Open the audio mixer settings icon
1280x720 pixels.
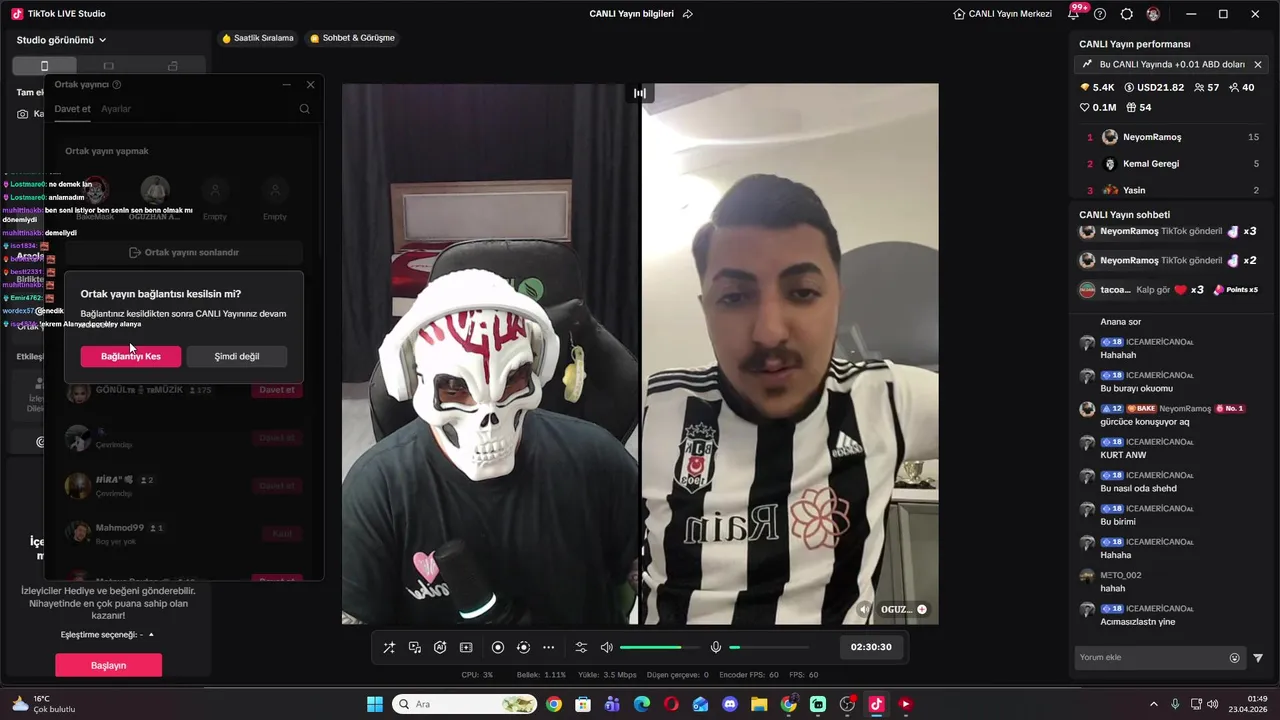[x=581, y=647]
